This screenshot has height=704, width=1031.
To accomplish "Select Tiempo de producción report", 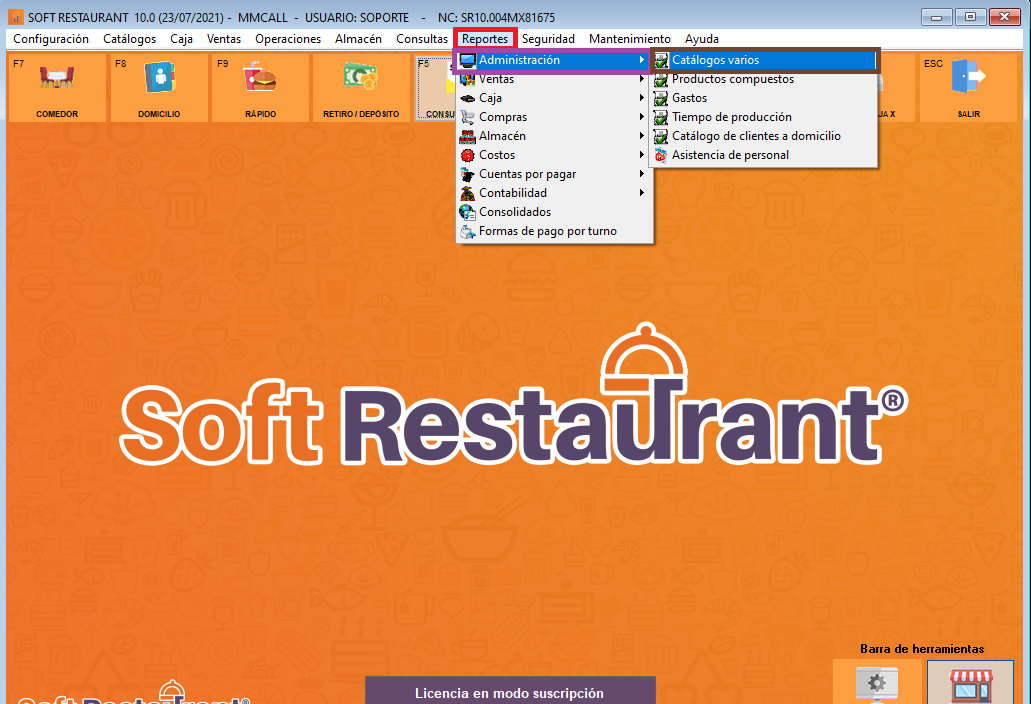I will [x=731, y=117].
